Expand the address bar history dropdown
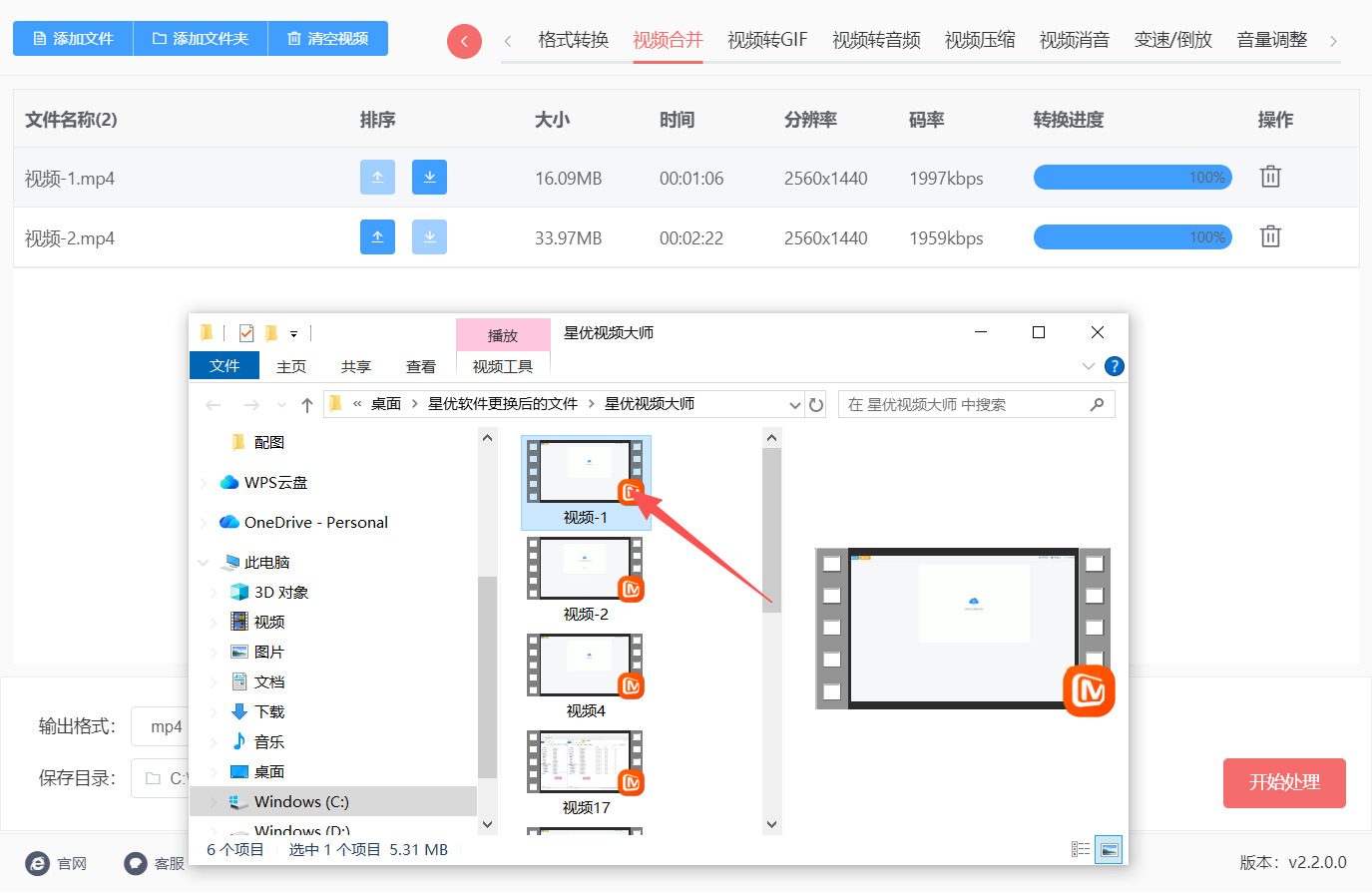 (795, 404)
